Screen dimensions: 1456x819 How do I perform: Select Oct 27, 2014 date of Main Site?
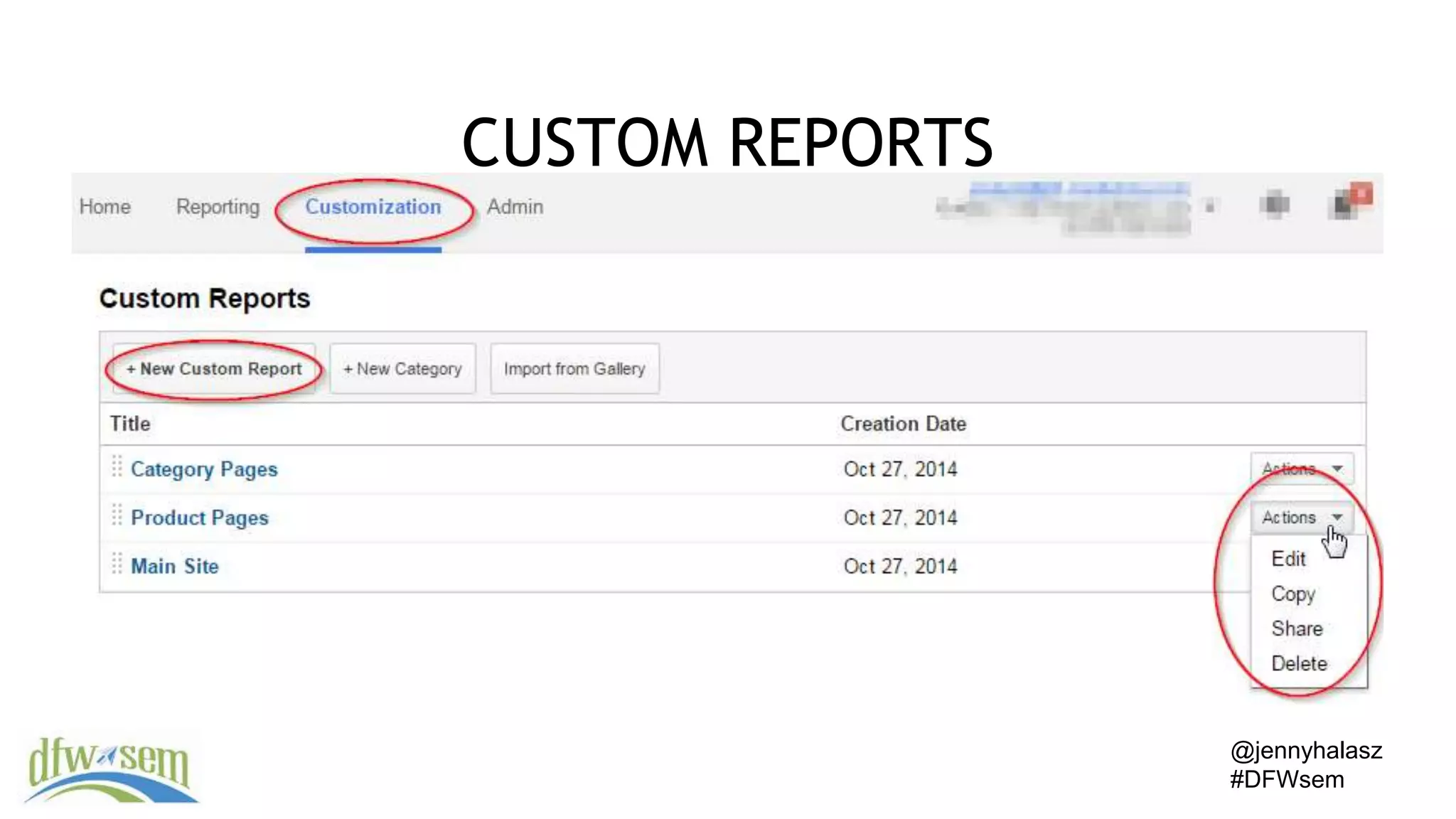(x=900, y=566)
